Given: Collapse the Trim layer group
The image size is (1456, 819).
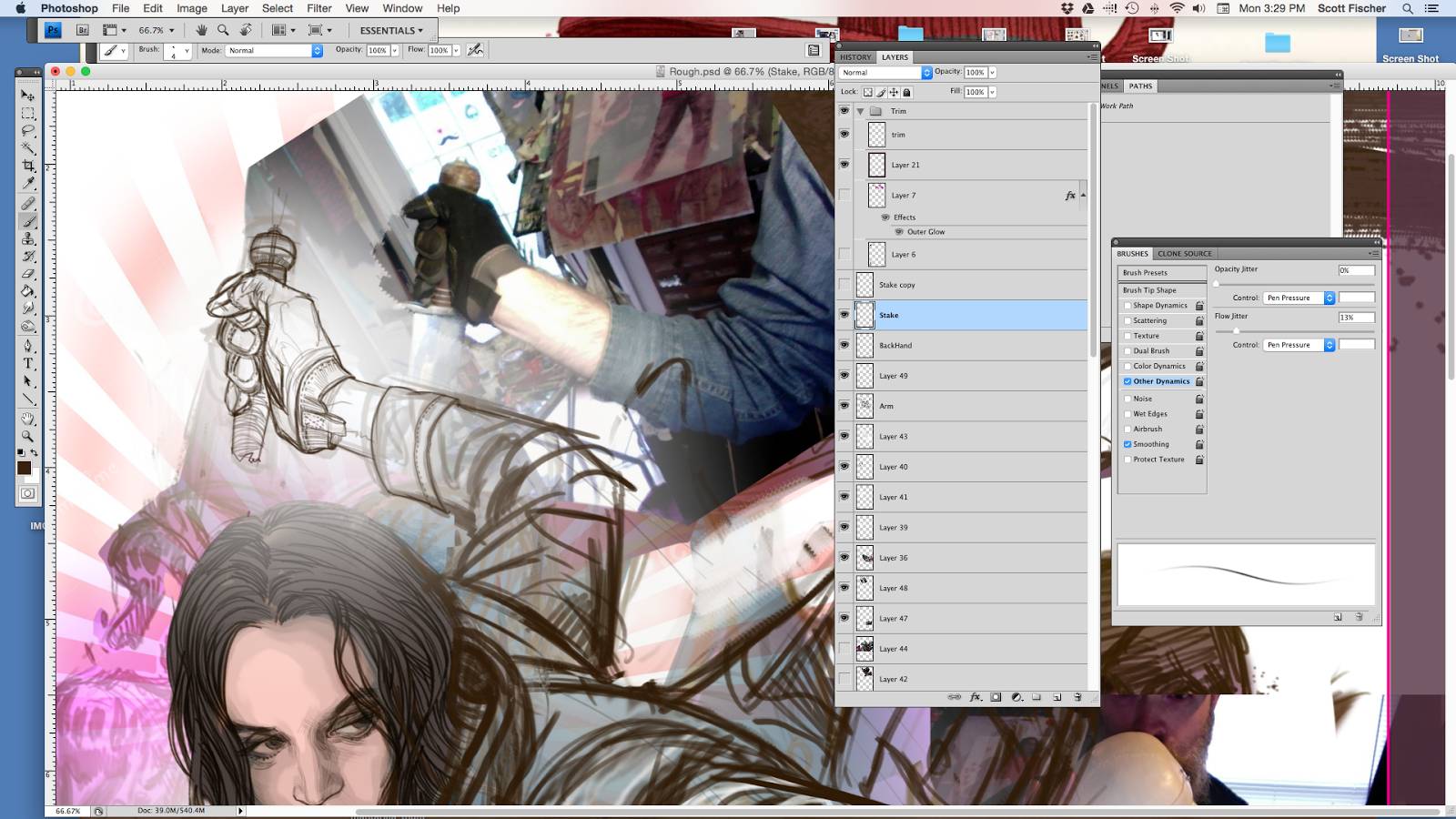Looking at the screenshot, I should coord(860,111).
